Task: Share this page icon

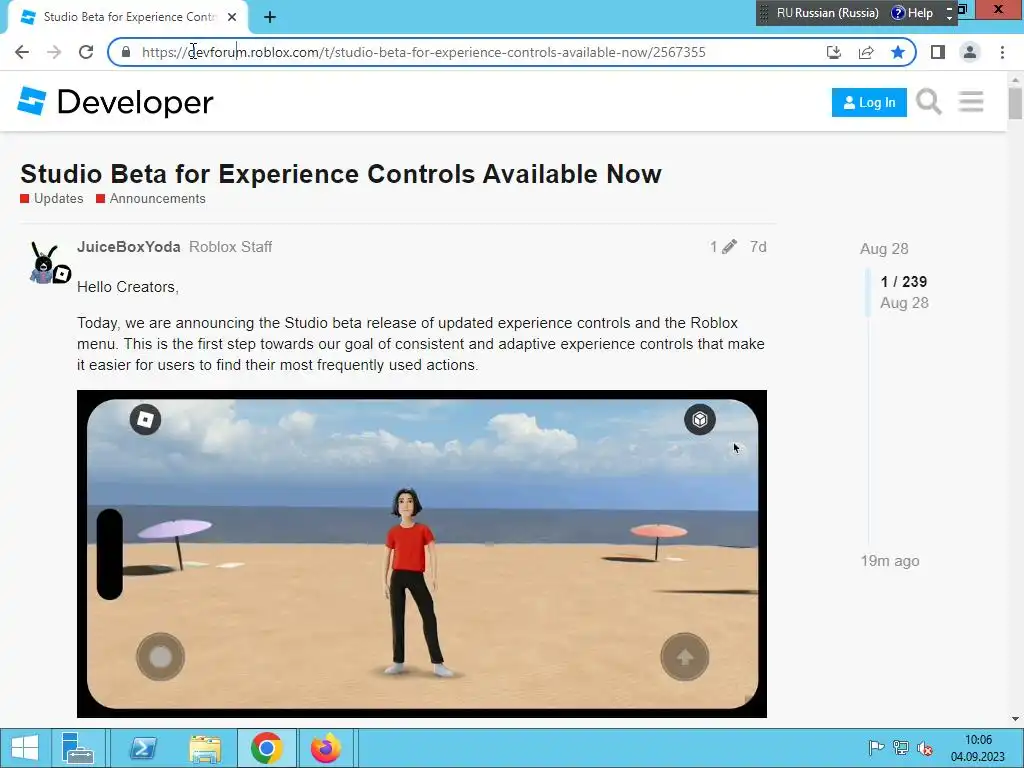Action: pyautogui.click(x=866, y=52)
